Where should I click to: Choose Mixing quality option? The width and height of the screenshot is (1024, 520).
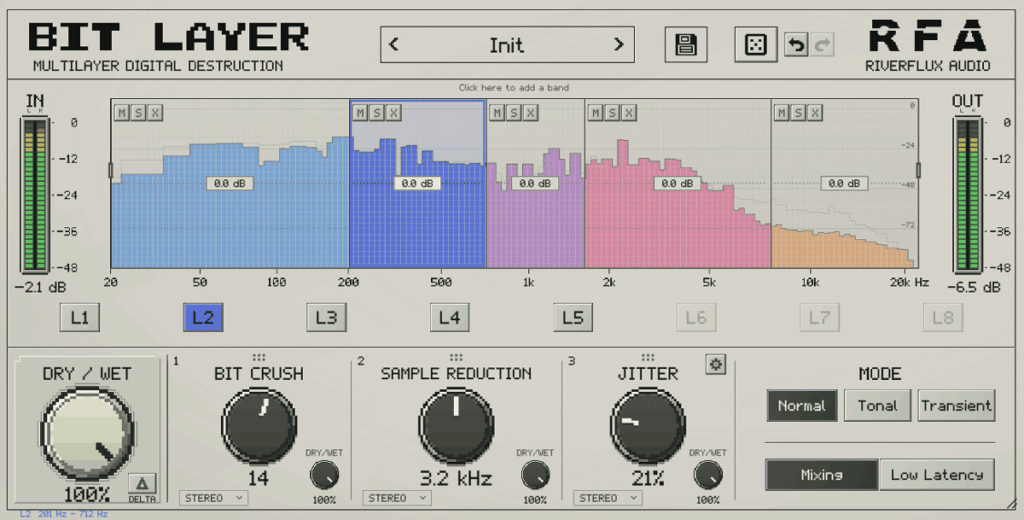822,475
